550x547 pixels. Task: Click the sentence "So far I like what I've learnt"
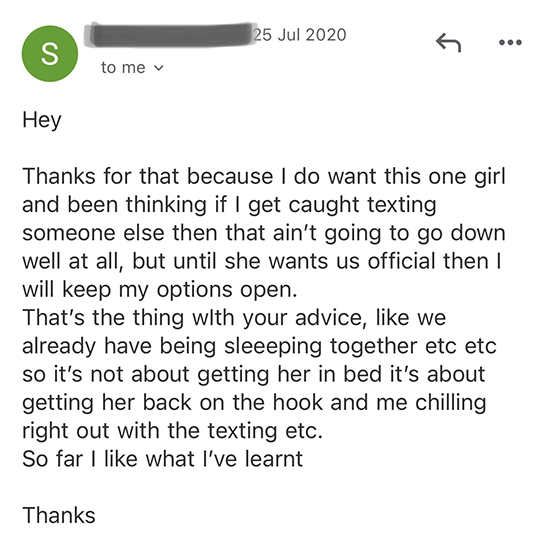click(x=163, y=459)
